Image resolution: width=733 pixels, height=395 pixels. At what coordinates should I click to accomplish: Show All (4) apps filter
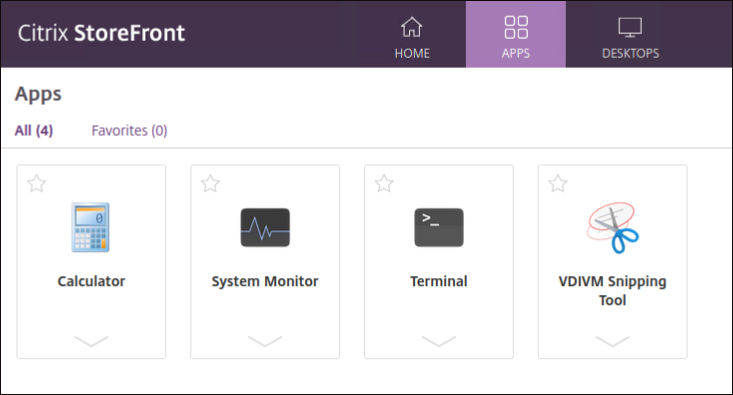point(34,130)
